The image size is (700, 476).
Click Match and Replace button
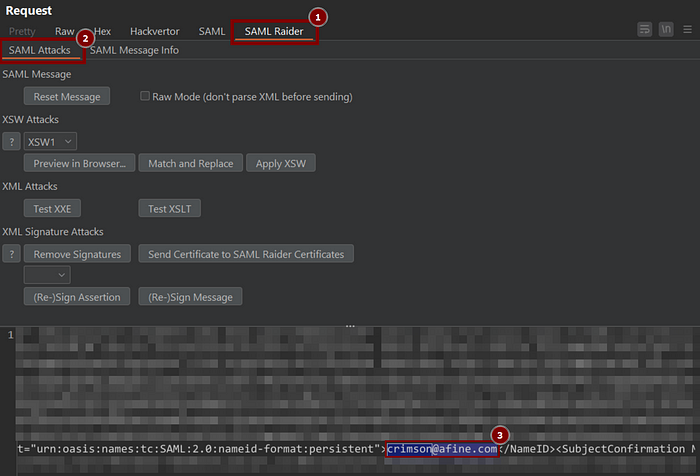tap(191, 163)
